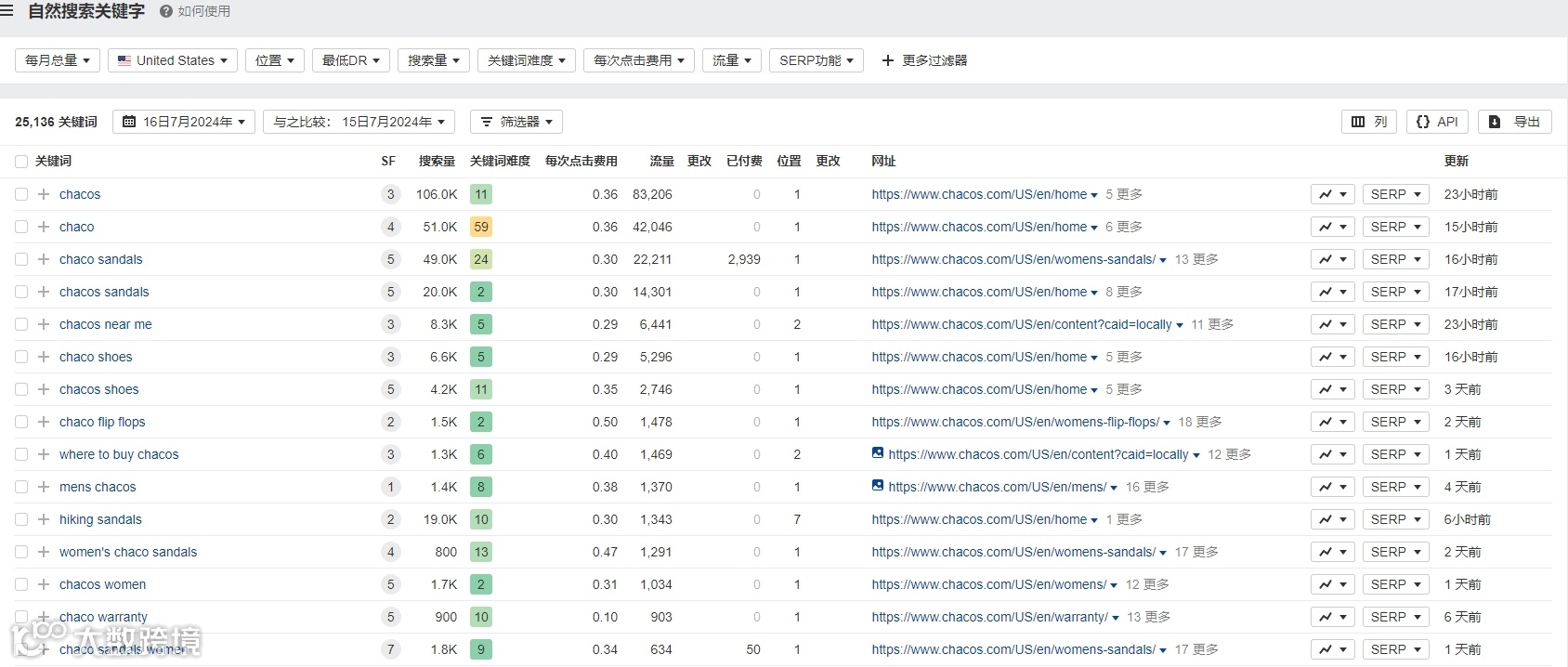Open the compare-with date dropdown
The height and width of the screenshot is (667, 1568).
click(x=359, y=122)
